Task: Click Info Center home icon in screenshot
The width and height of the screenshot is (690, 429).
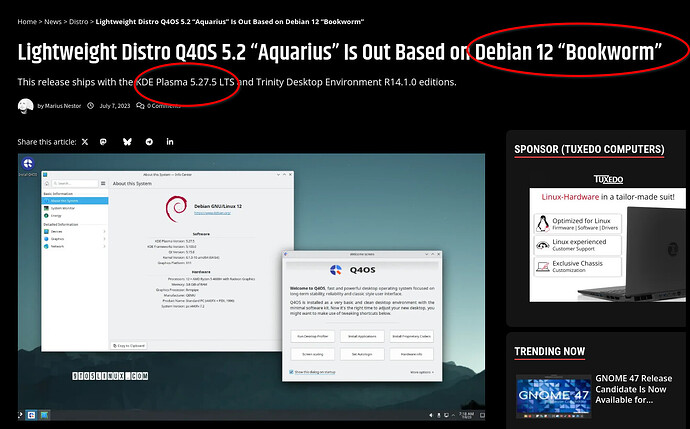Action: 47,183
